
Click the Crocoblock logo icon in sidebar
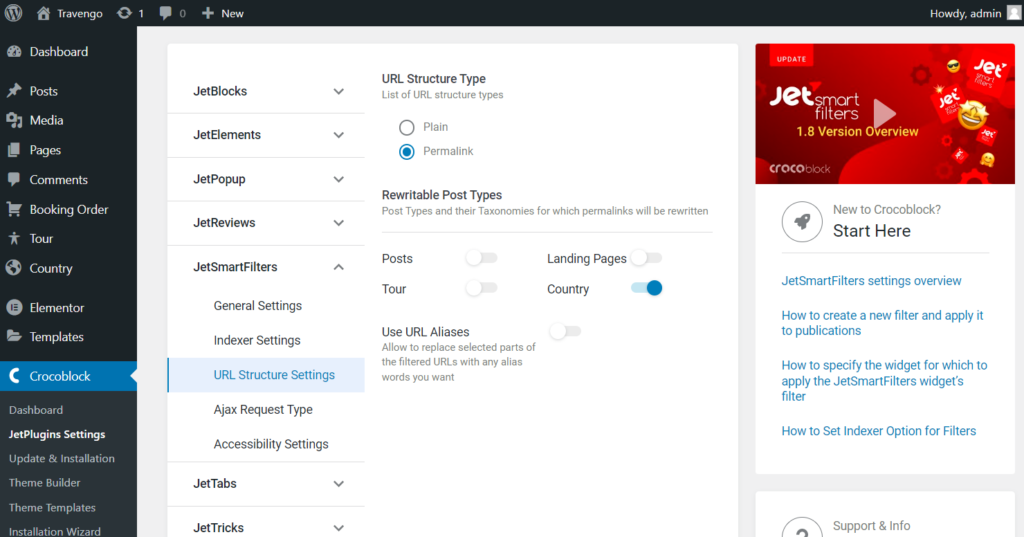point(14,376)
